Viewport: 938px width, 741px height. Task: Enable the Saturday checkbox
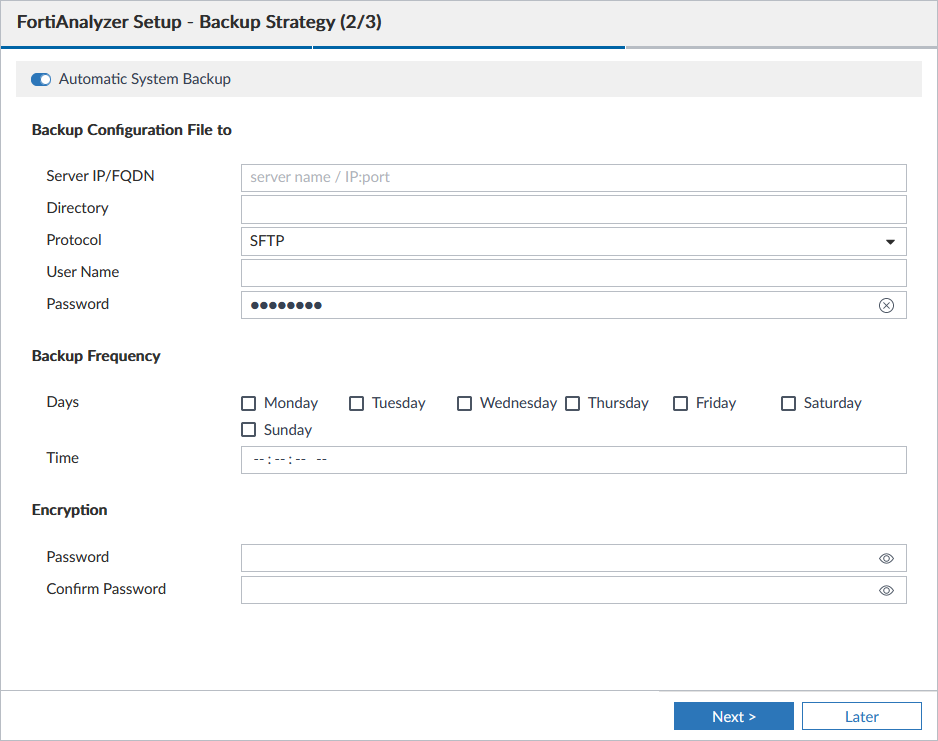(789, 404)
